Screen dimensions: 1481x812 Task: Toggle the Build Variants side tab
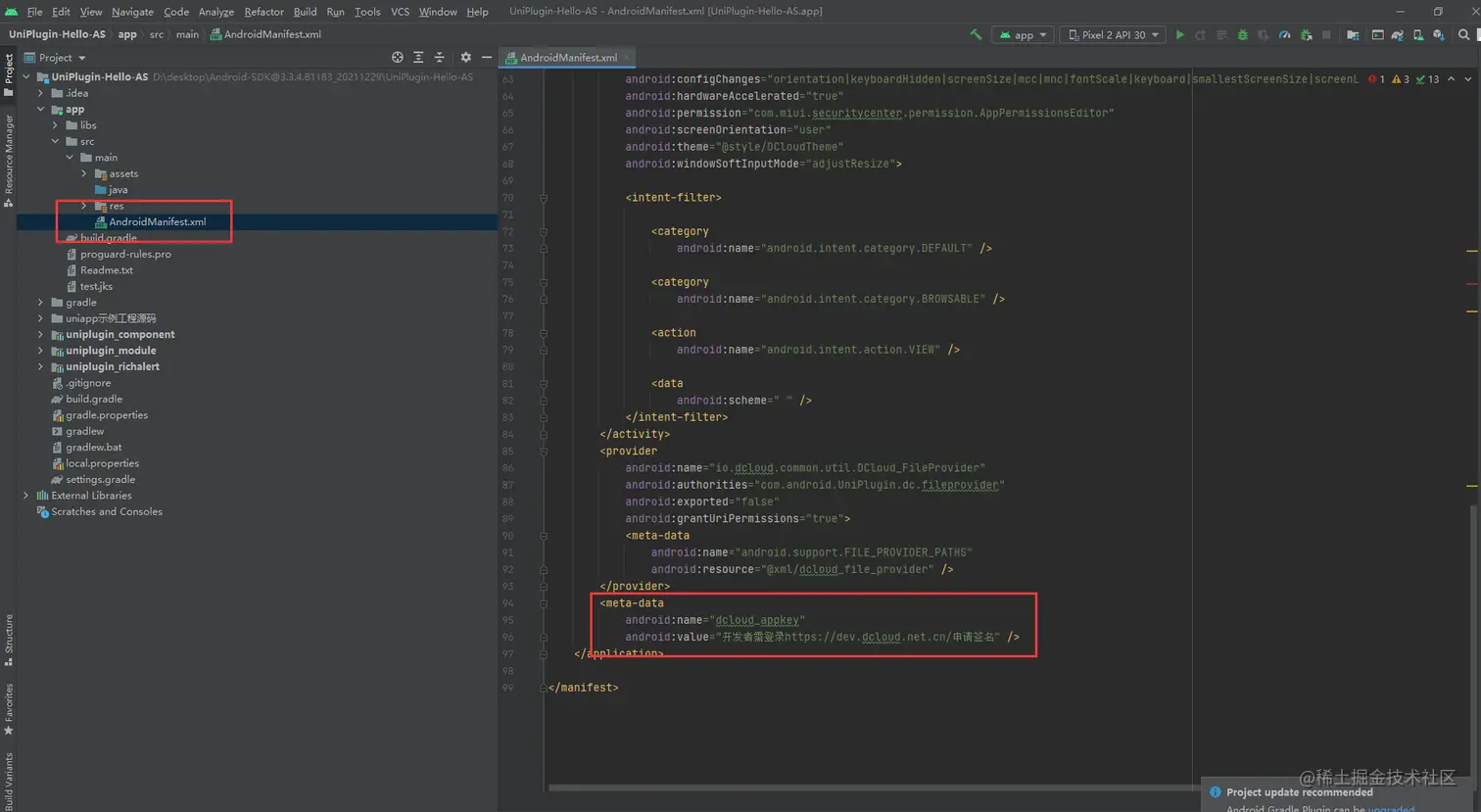(x=9, y=781)
